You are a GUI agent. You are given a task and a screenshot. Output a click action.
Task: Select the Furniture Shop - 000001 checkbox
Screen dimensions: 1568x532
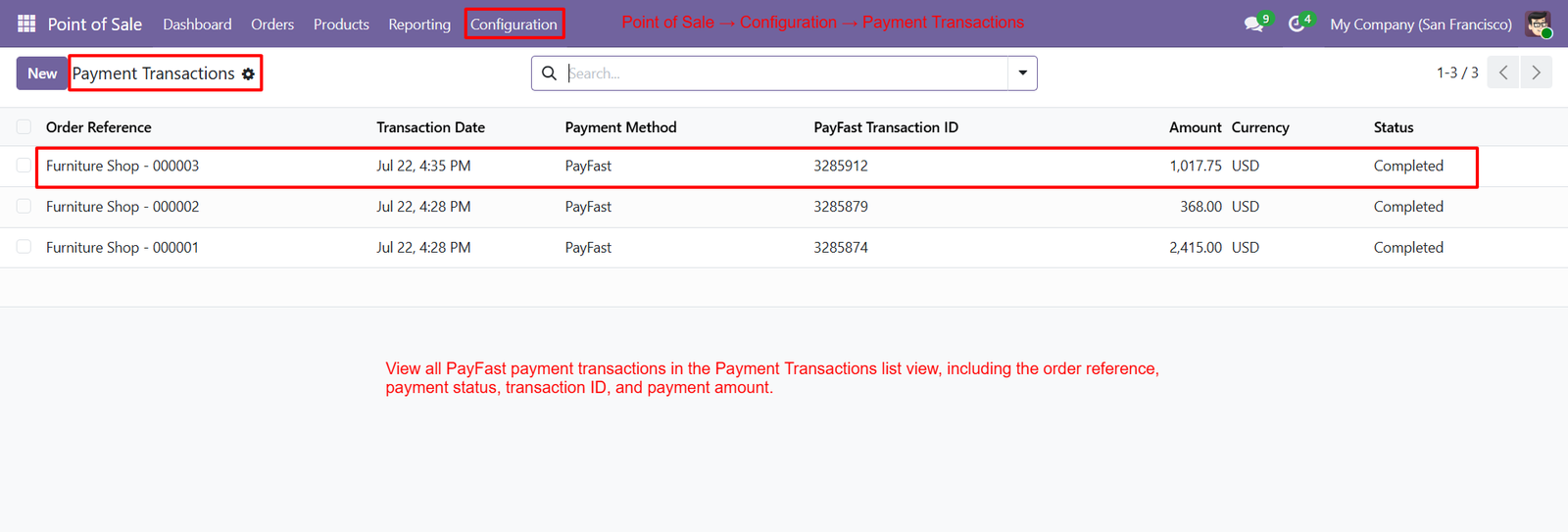(24, 247)
